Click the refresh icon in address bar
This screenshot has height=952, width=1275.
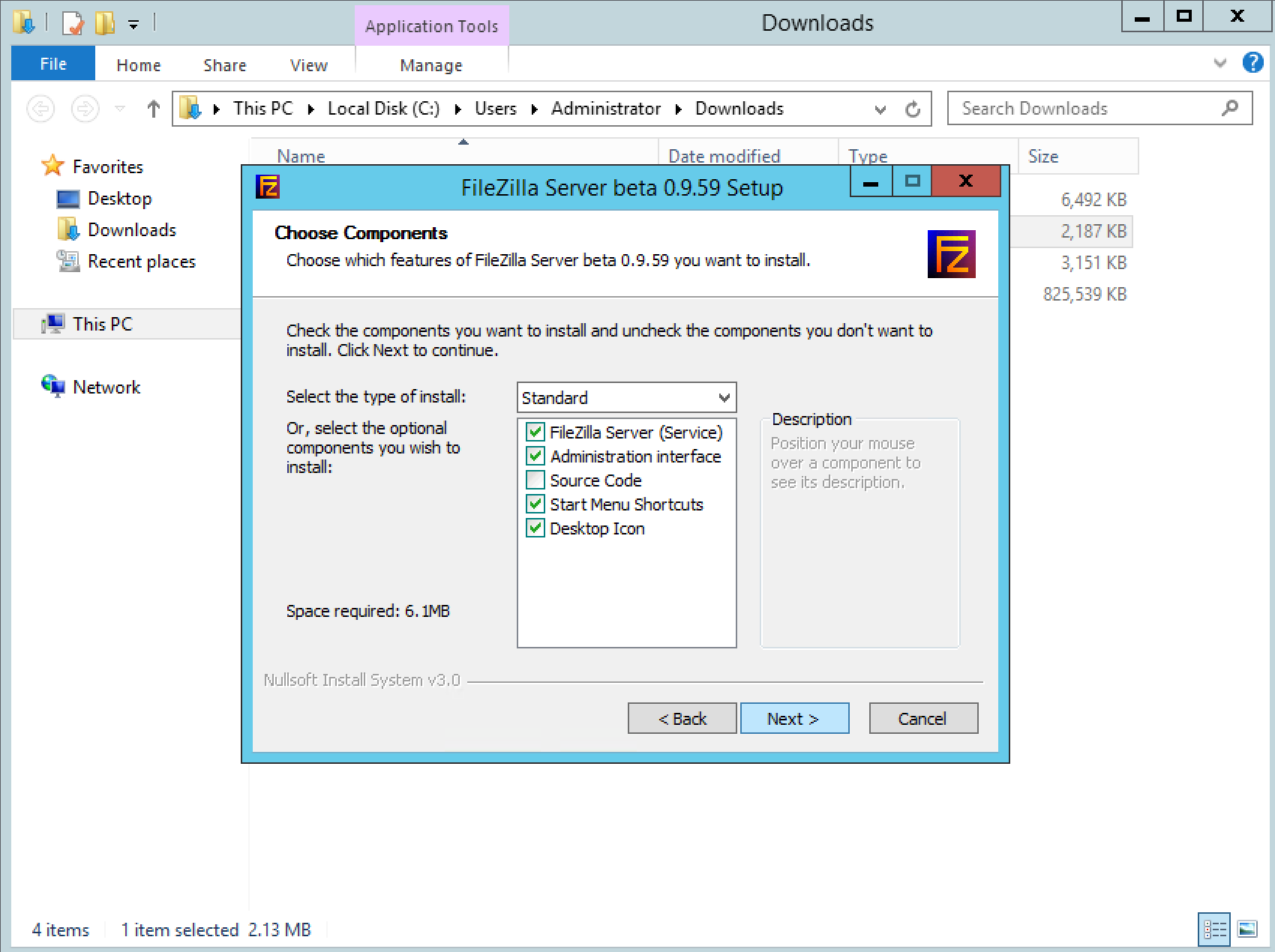[x=913, y=109]
